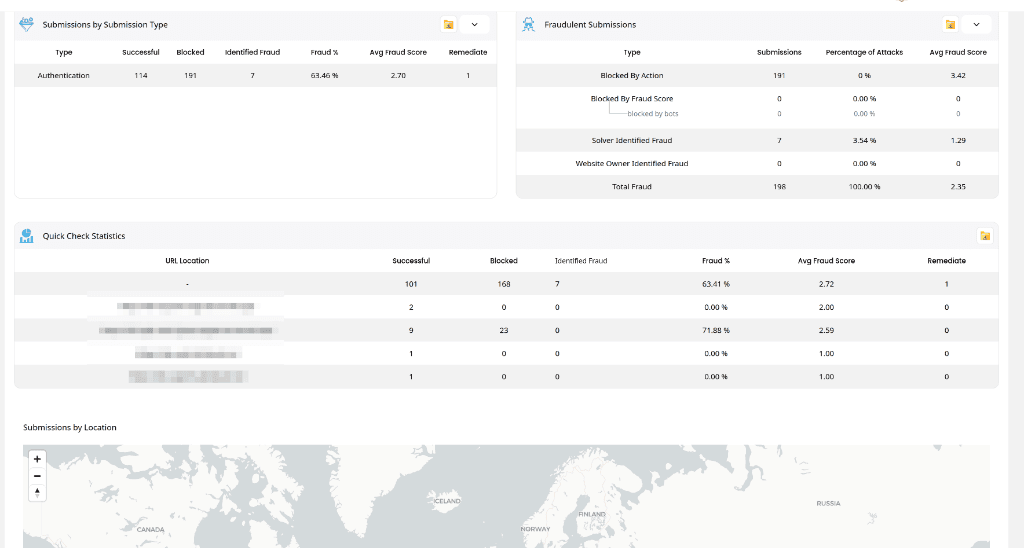Screen dimensions: 1024x548
Task: Click the Fraudulent Submissions panel icon
Action: point(528,24)
